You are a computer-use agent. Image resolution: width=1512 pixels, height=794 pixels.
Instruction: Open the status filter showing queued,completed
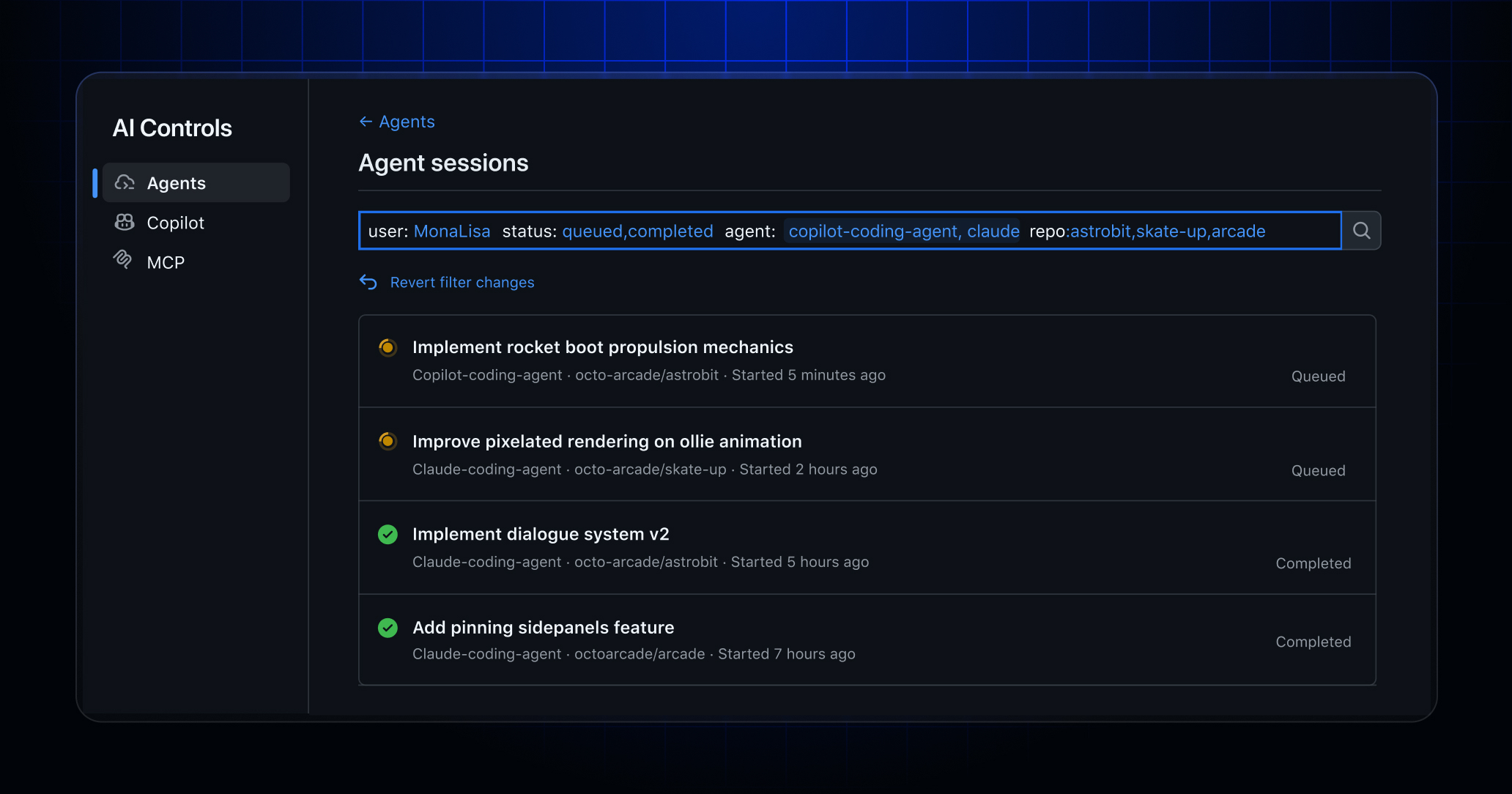637,231
